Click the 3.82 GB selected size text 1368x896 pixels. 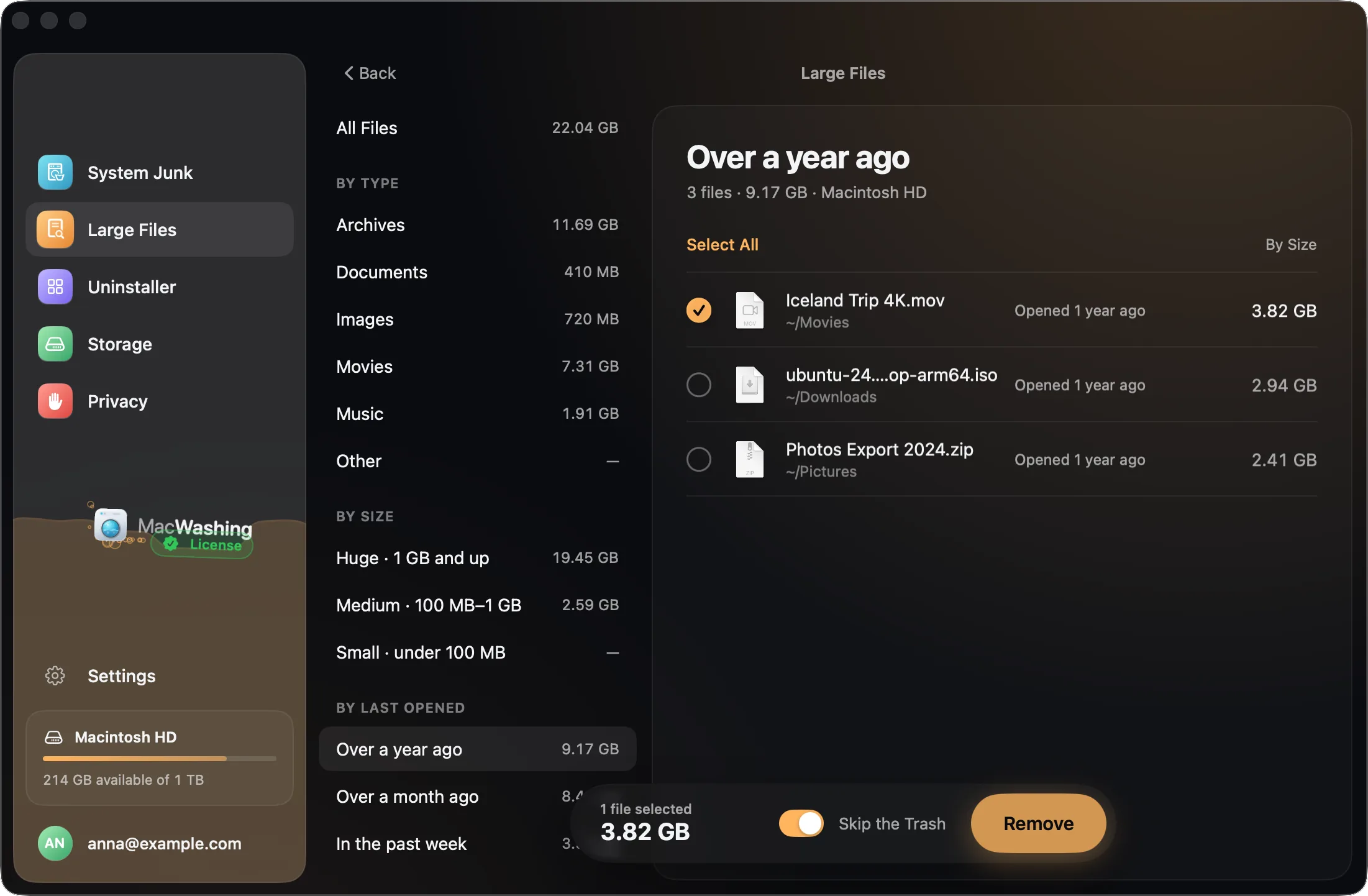[645, 832]
